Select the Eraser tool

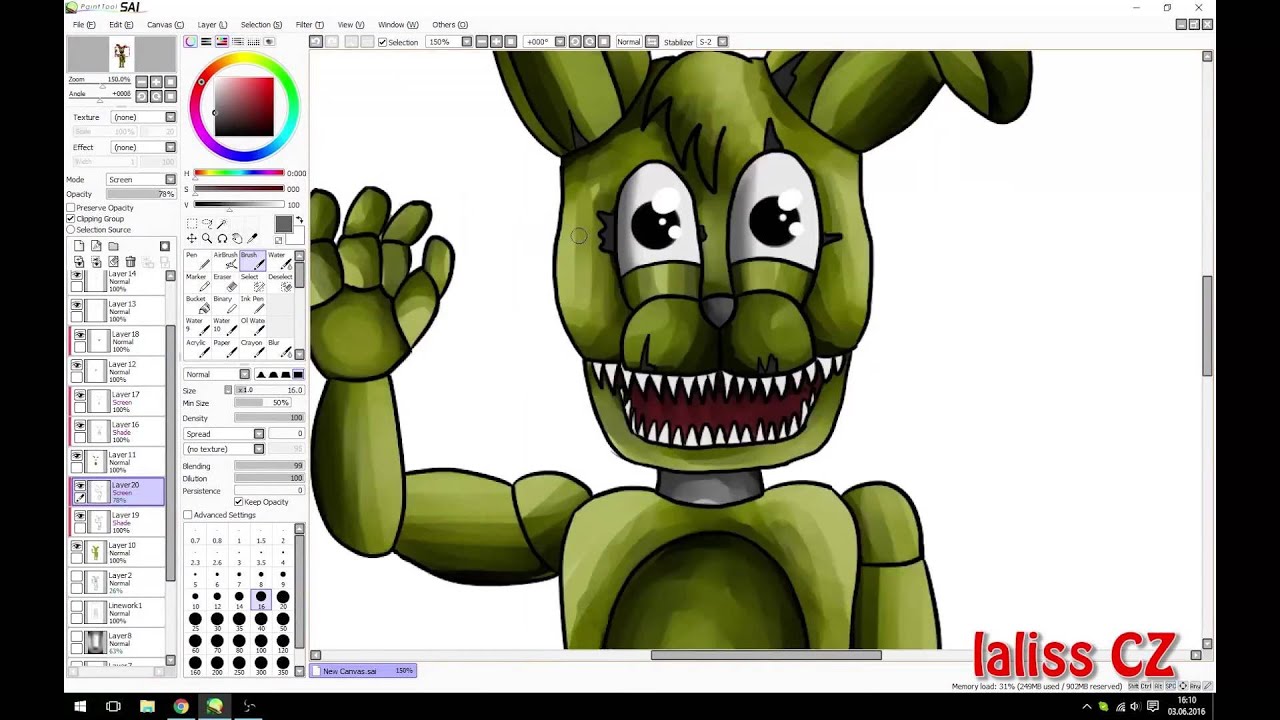point(224,282)
